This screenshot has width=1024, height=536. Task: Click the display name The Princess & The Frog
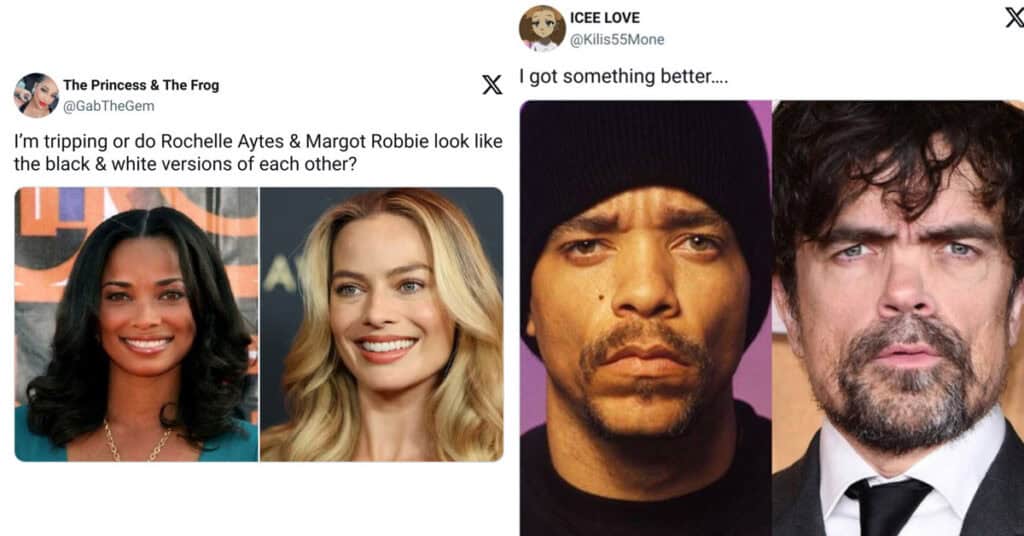coord(141,85)
